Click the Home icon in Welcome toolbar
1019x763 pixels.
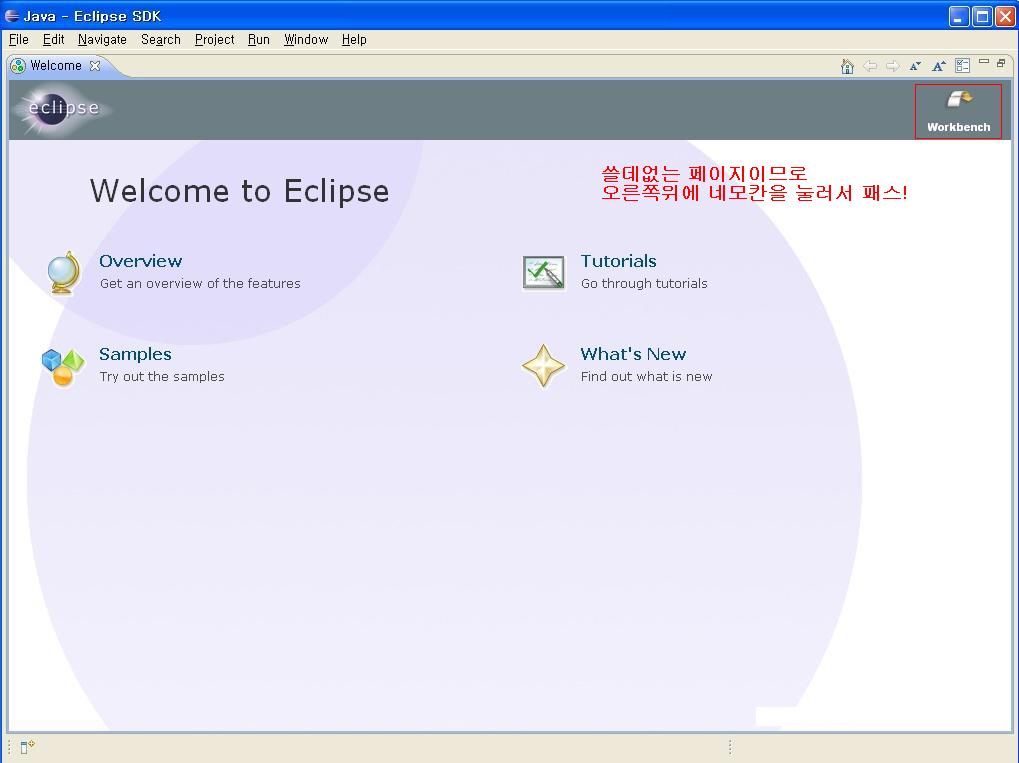tap(847, 66)
